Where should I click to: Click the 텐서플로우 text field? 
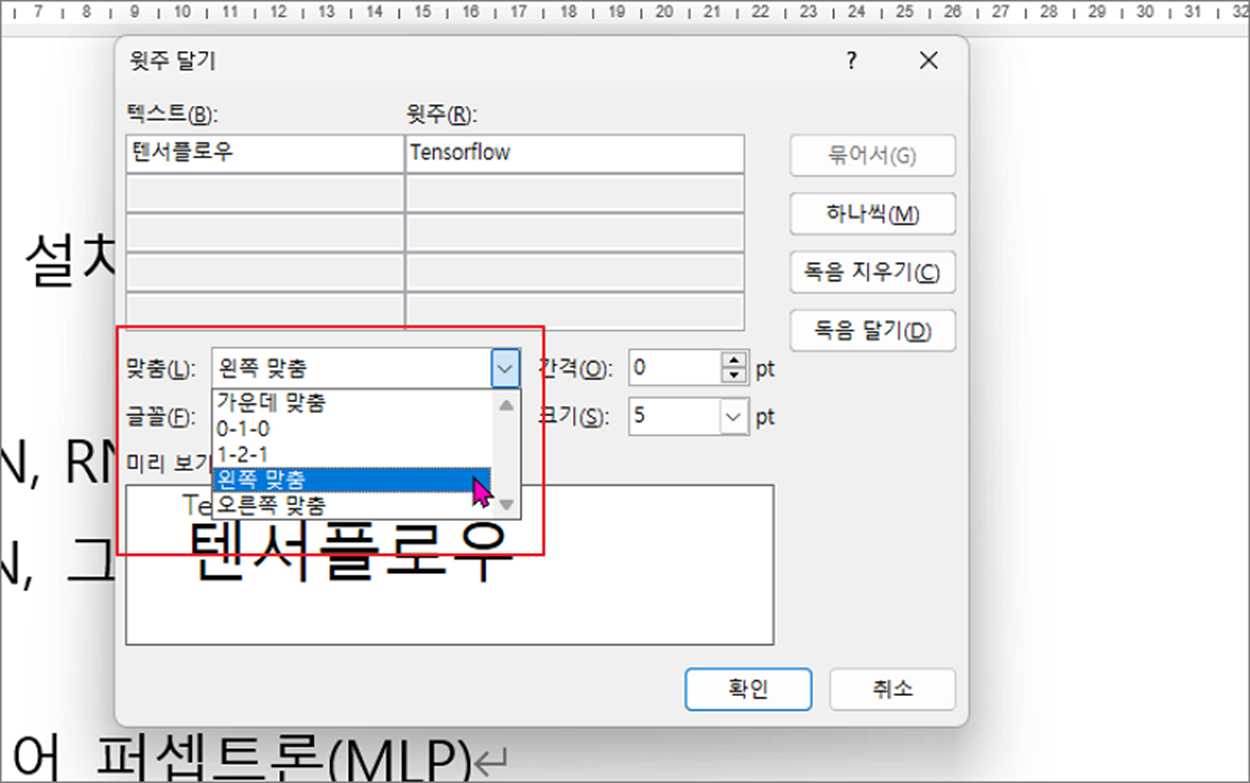[x=265, y=153]
